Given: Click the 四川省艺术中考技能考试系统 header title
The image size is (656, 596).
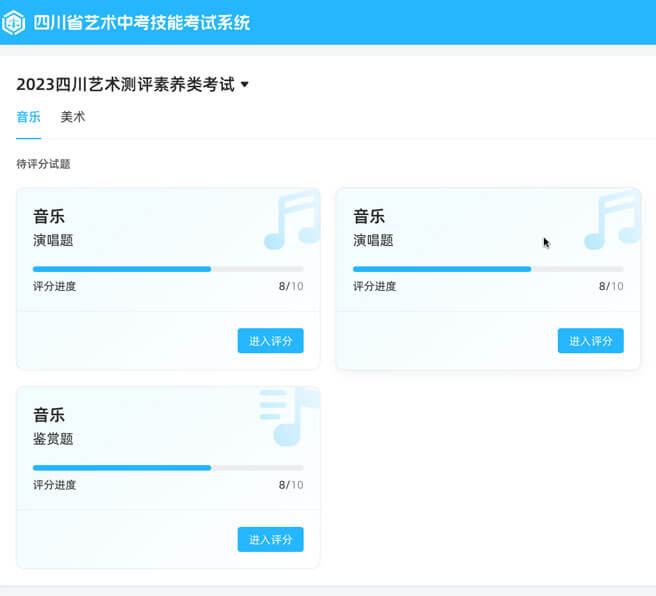Looking at the screenshot, I should (x=142, y=23).
